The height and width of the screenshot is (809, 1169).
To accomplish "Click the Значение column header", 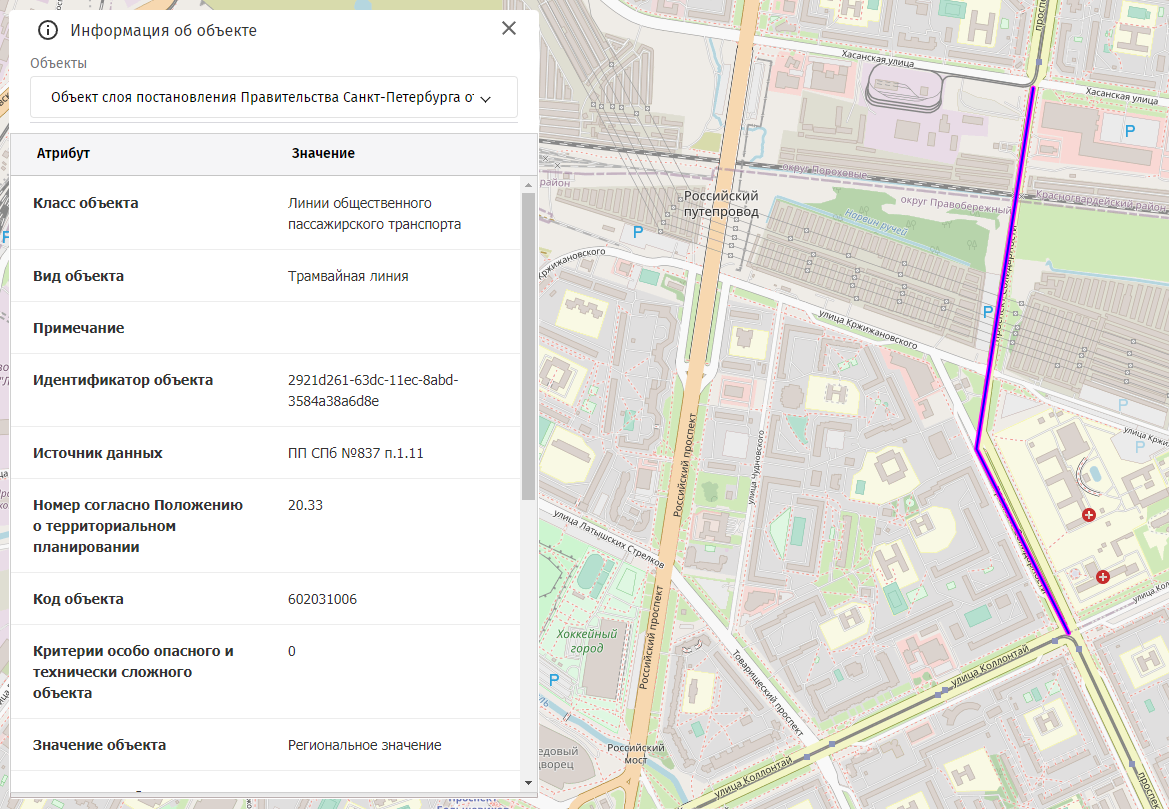I will [323, 153].
